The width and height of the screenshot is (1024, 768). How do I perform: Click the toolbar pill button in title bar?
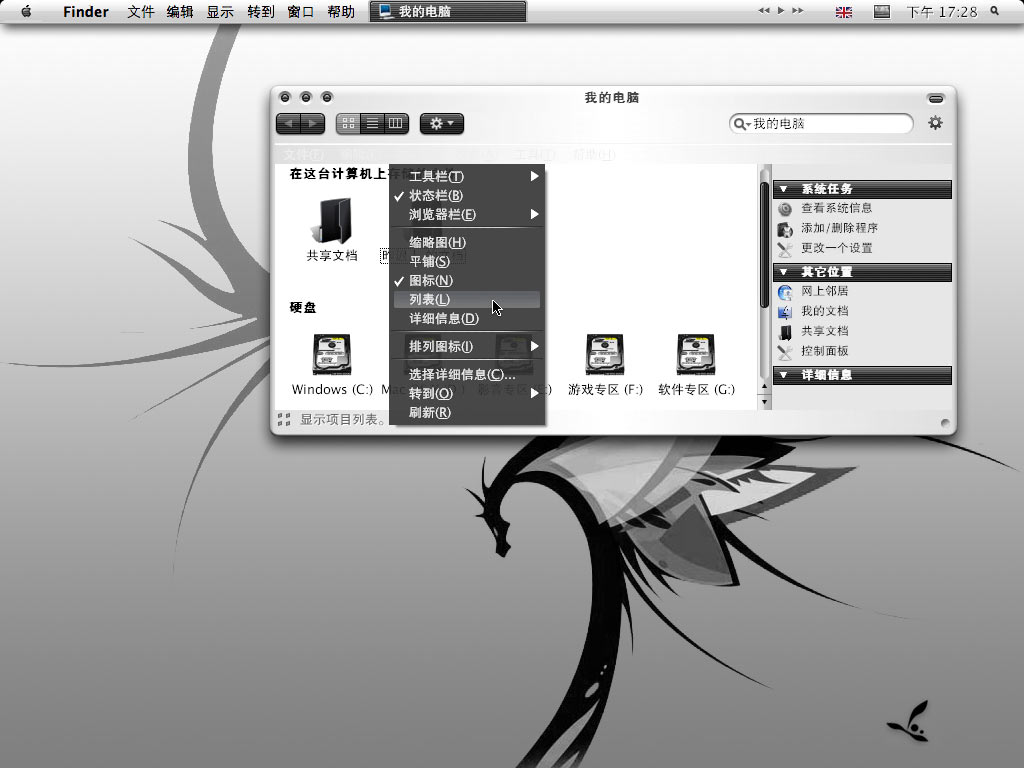point(936,99)
